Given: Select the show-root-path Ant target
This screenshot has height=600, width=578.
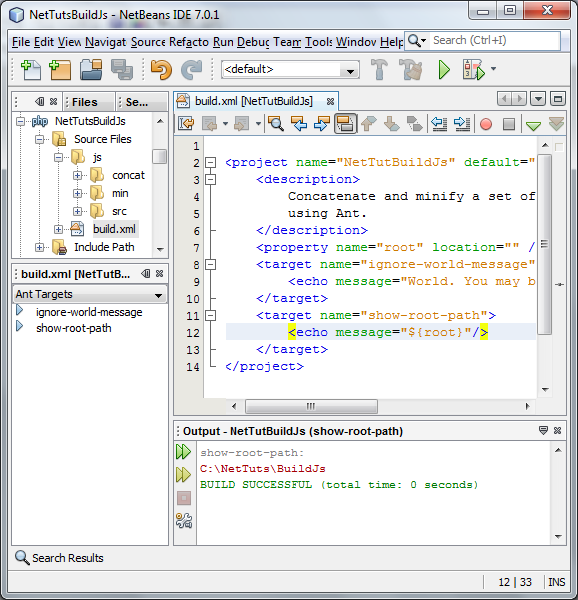Looking at the screenshot, I should [74, 328].
